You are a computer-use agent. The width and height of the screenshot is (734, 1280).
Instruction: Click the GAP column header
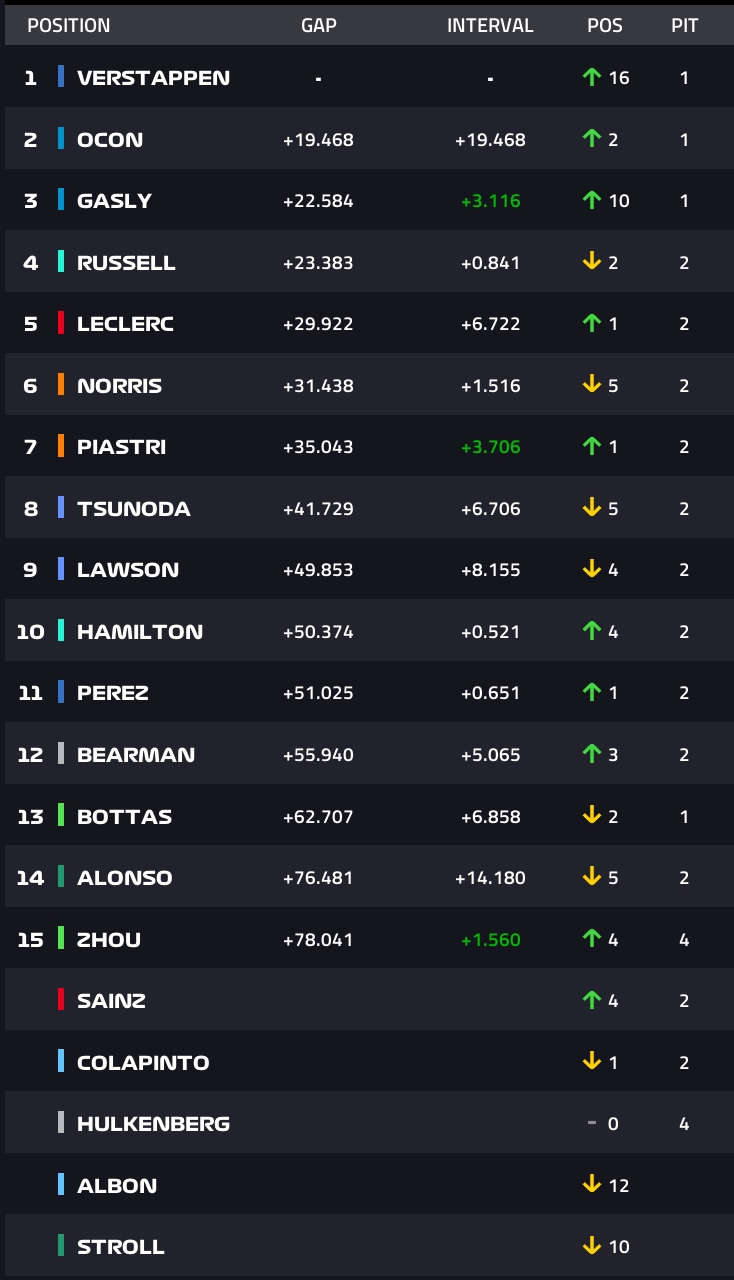click(318, 25)
